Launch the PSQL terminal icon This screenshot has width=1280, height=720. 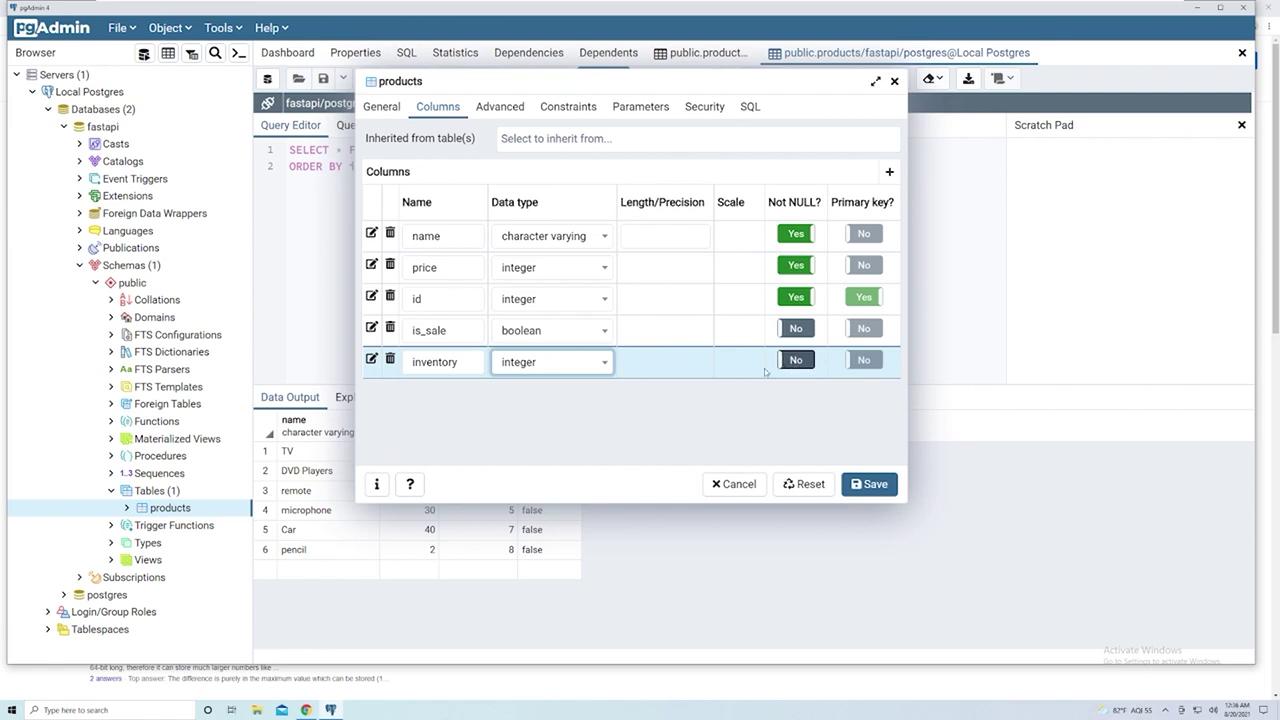coord(239,53)
